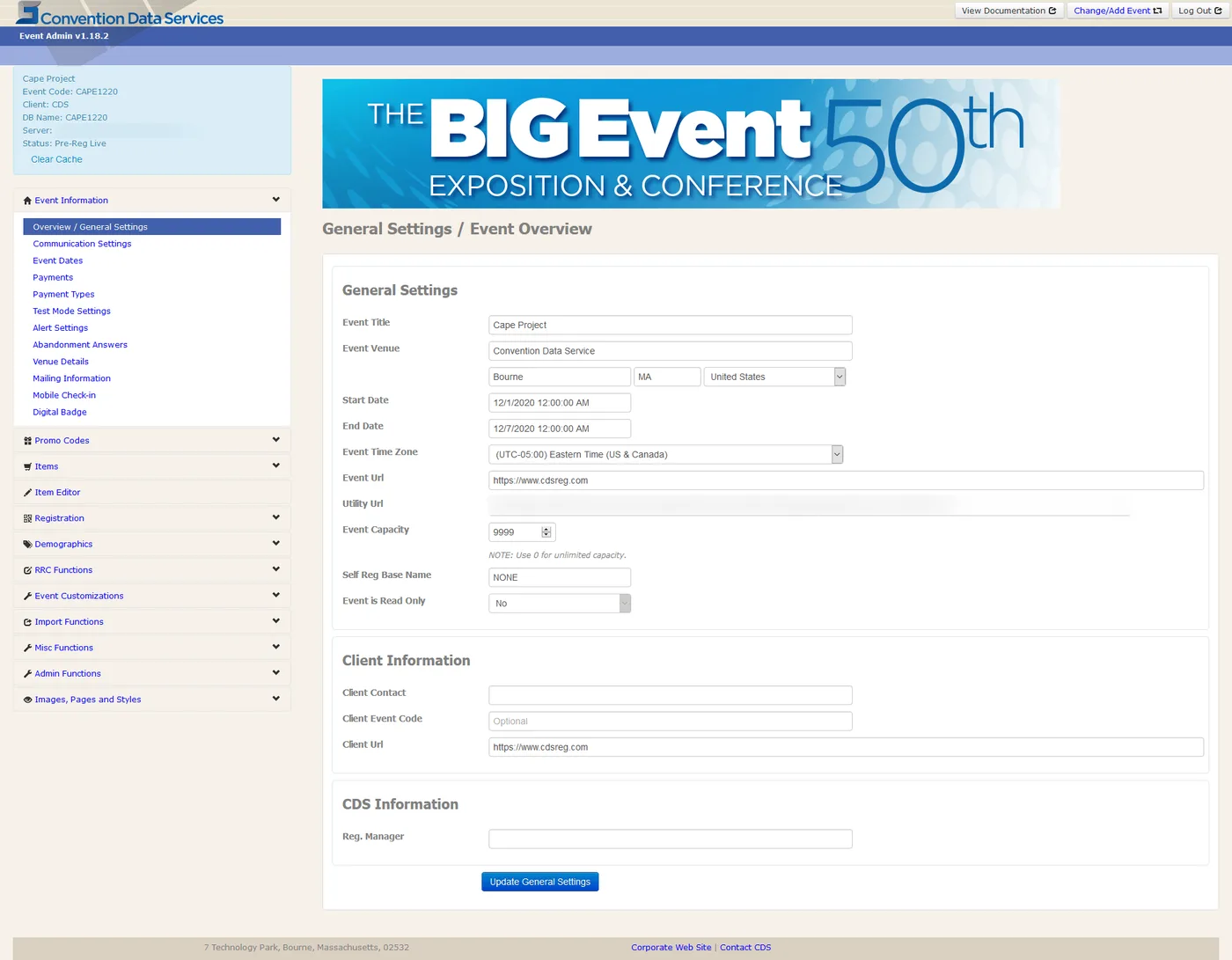This screenshot has height=960, width=1232.
Task: Go to Payments settings
Action: pos(53,277)
